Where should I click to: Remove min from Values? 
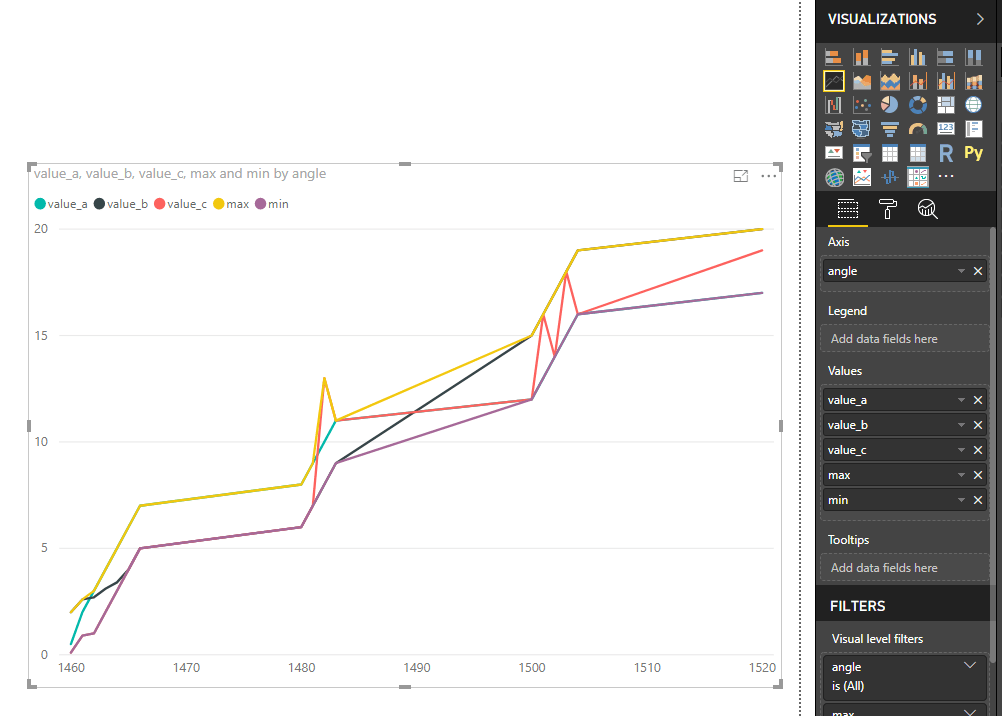point(978,500)
